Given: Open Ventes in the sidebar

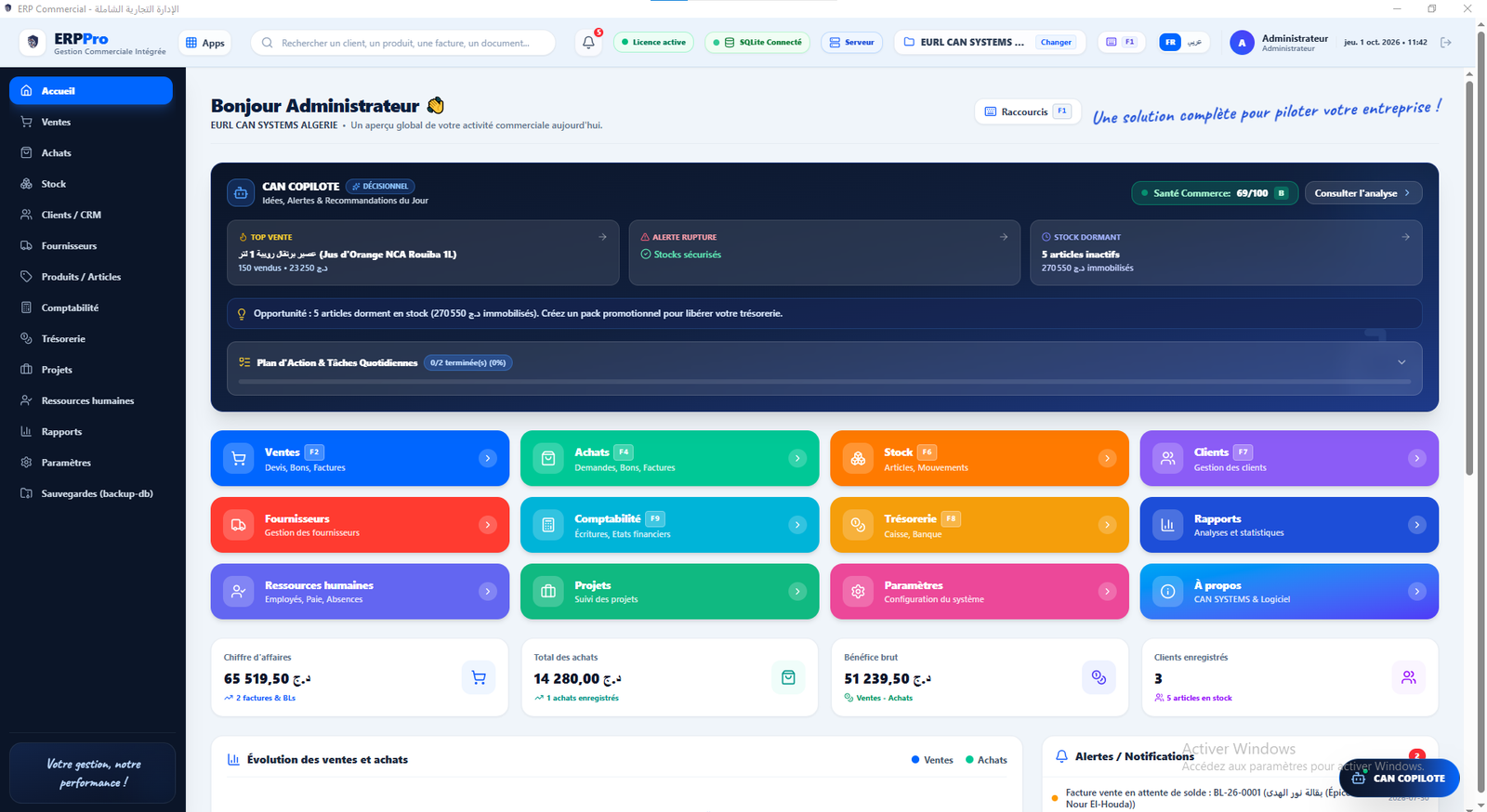Looking at the screenshot, I should click(91, 122).
